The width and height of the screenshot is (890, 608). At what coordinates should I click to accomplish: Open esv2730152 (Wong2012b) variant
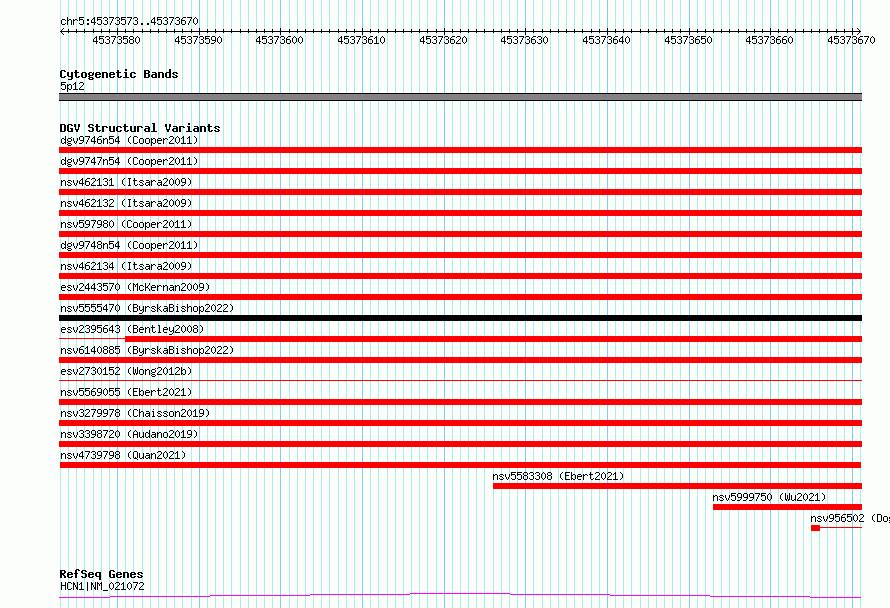point(126,371)
